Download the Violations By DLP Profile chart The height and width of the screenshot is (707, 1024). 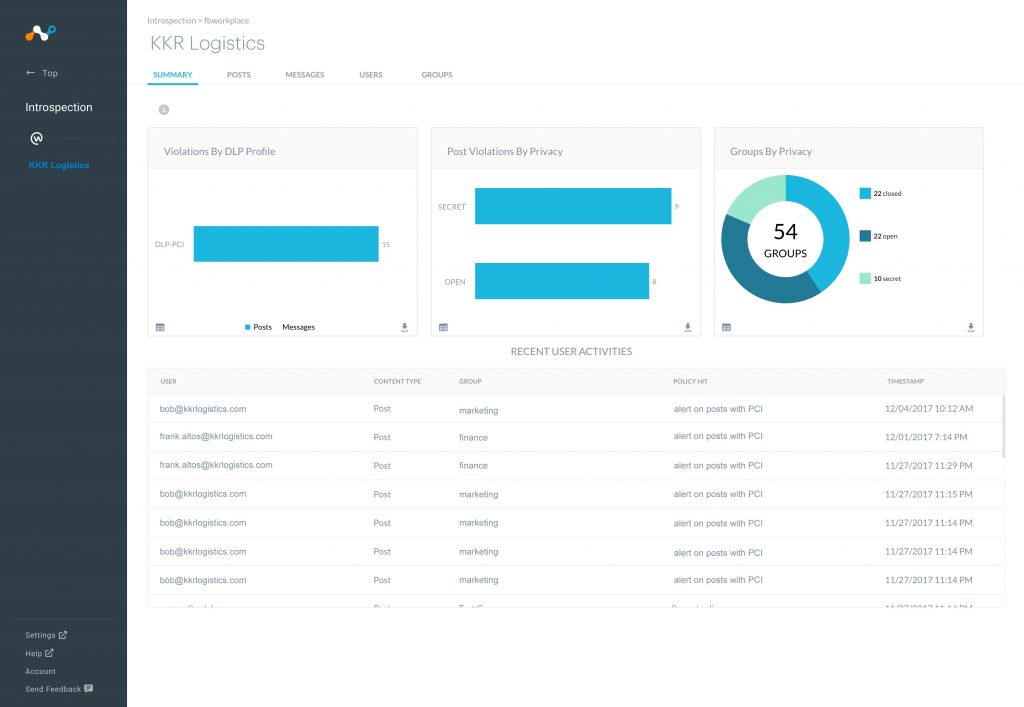[404, 327]
